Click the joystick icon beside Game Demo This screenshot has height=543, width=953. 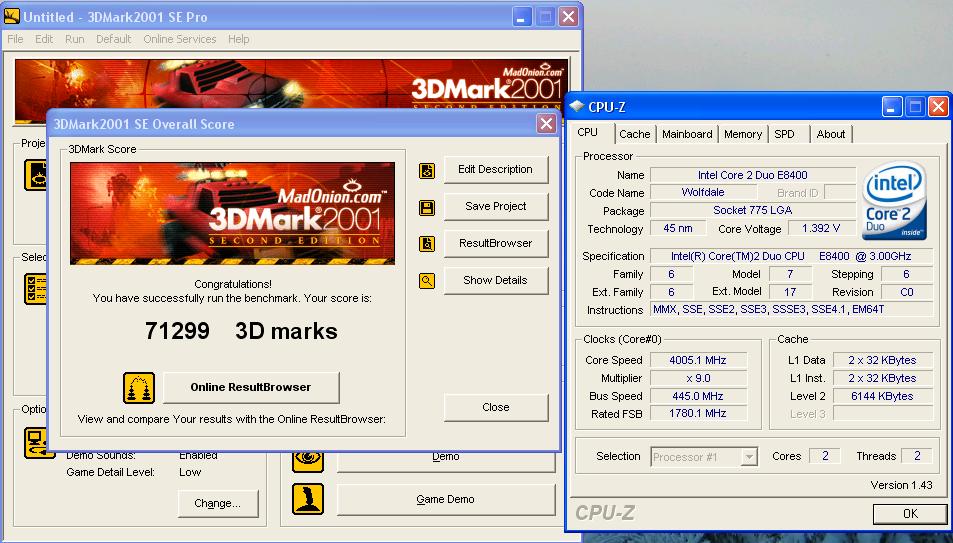[x=308, y=499]
